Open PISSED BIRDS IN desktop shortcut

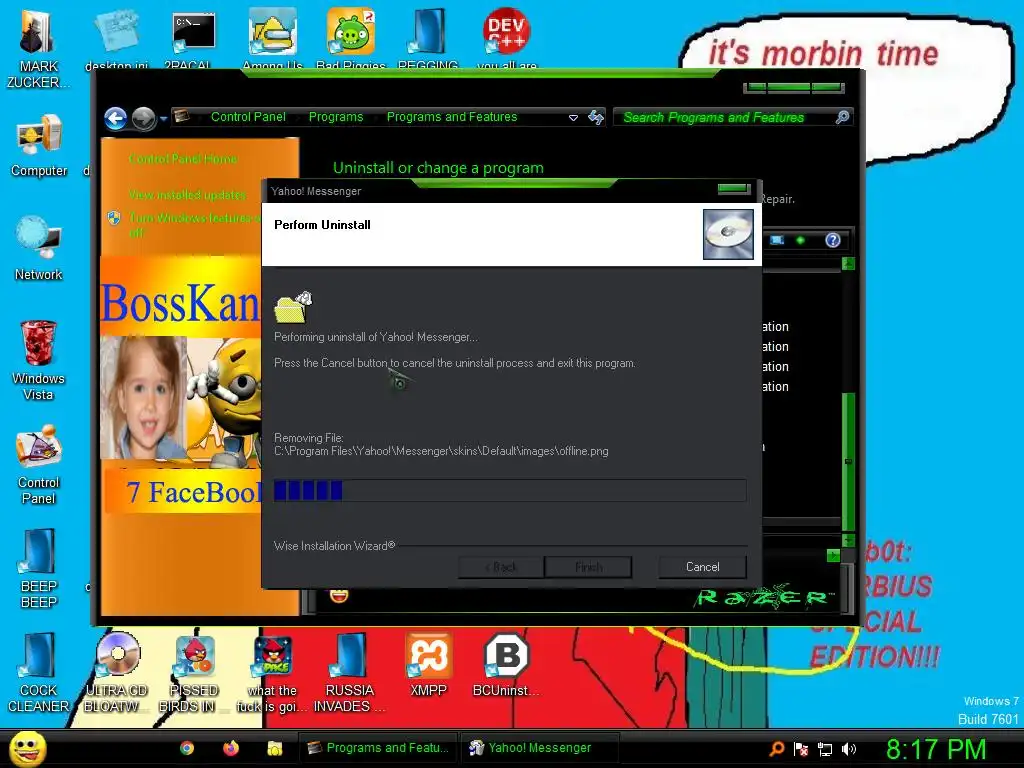pos(193,673)
